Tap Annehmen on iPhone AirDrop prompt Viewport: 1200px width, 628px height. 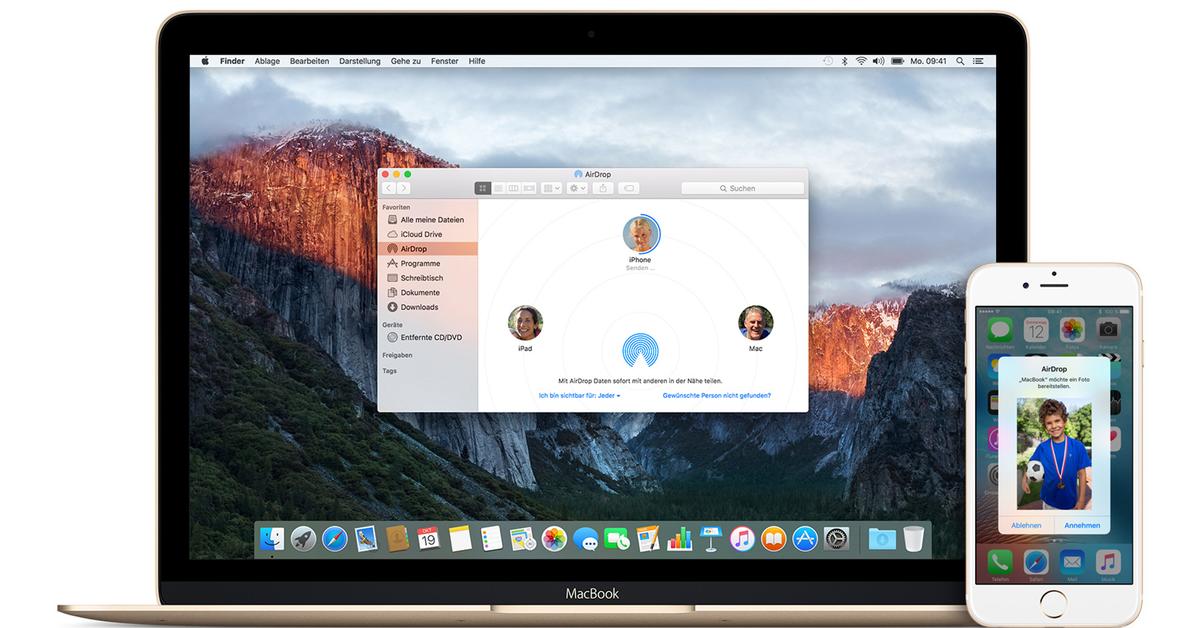(1082, 525)
